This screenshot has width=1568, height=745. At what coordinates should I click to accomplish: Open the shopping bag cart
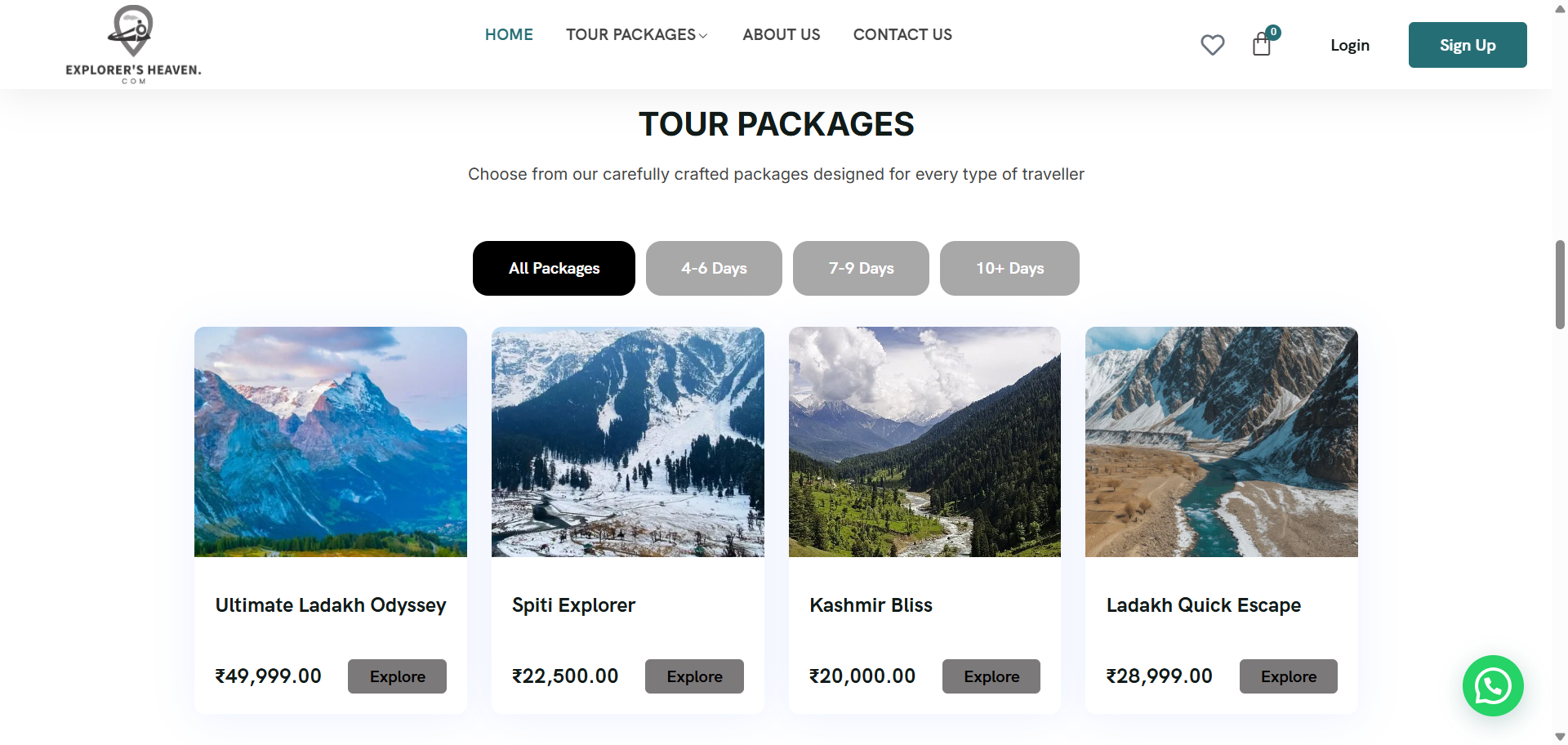tap(1262, 44)
